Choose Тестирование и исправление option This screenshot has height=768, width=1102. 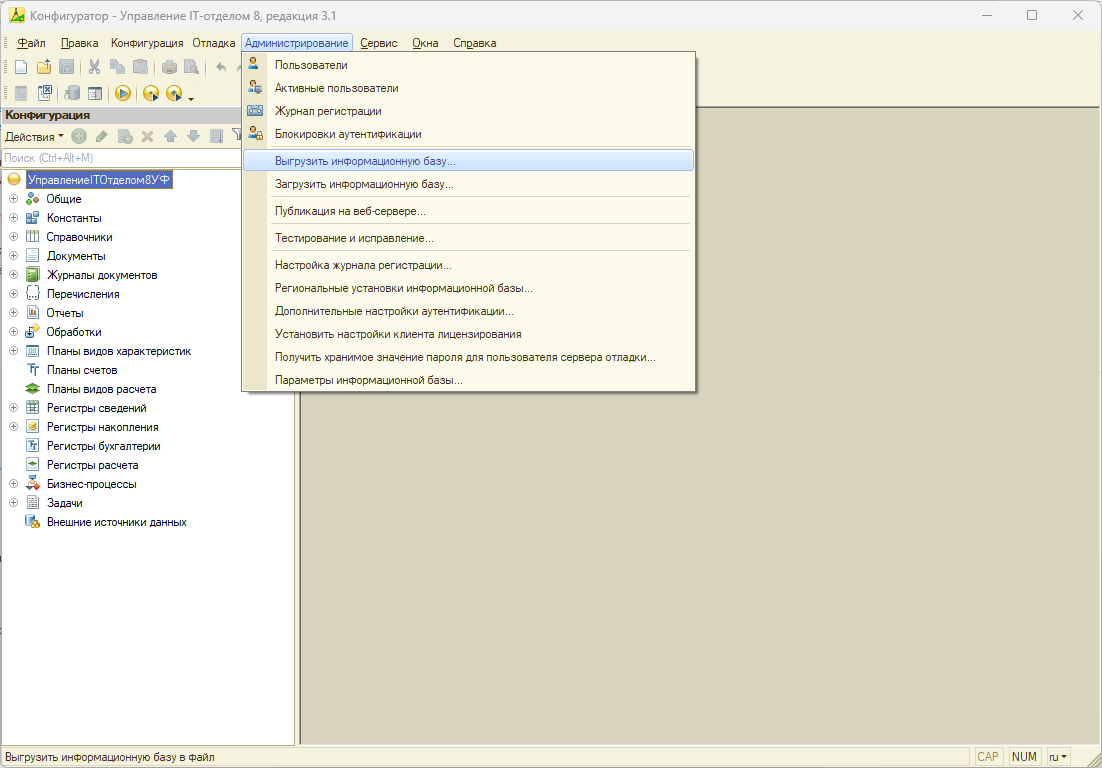point(354,238)
